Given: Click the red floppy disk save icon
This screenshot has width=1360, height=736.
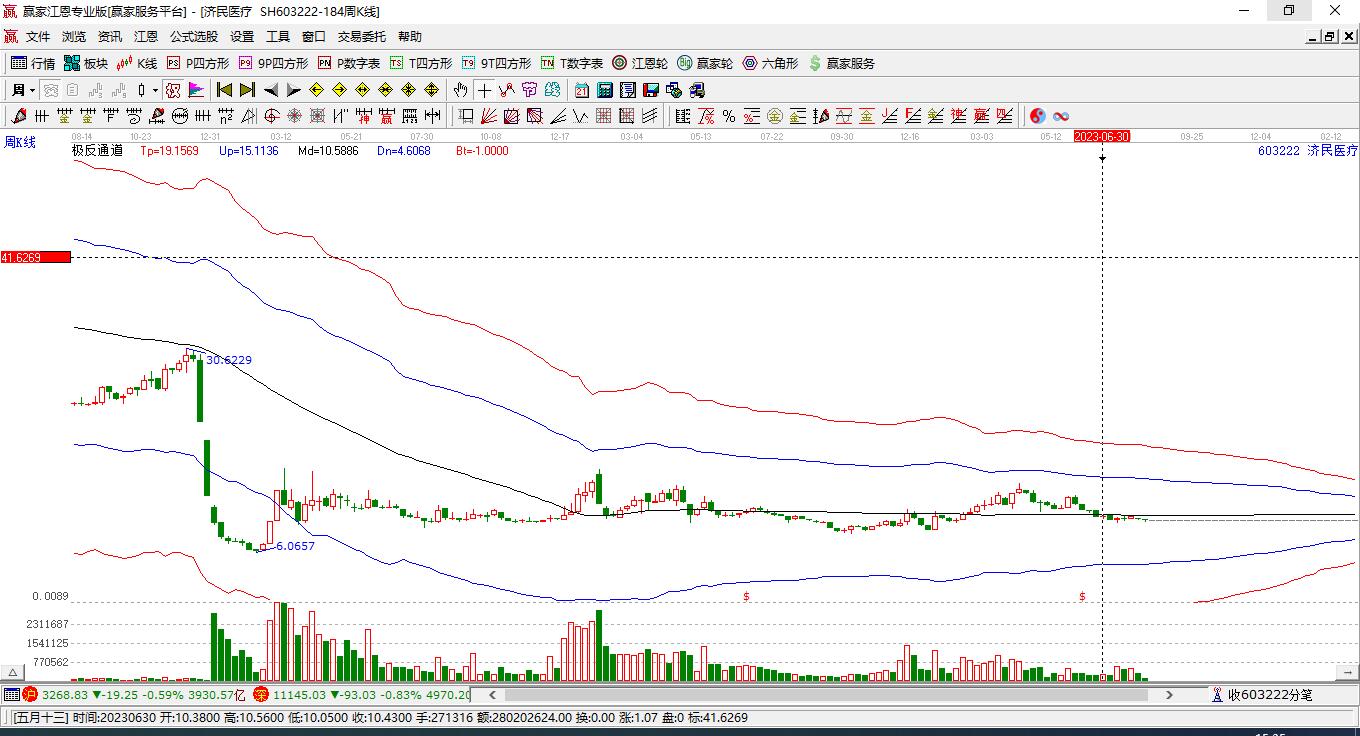Looking at the screenshot, I should click(651, 90).
